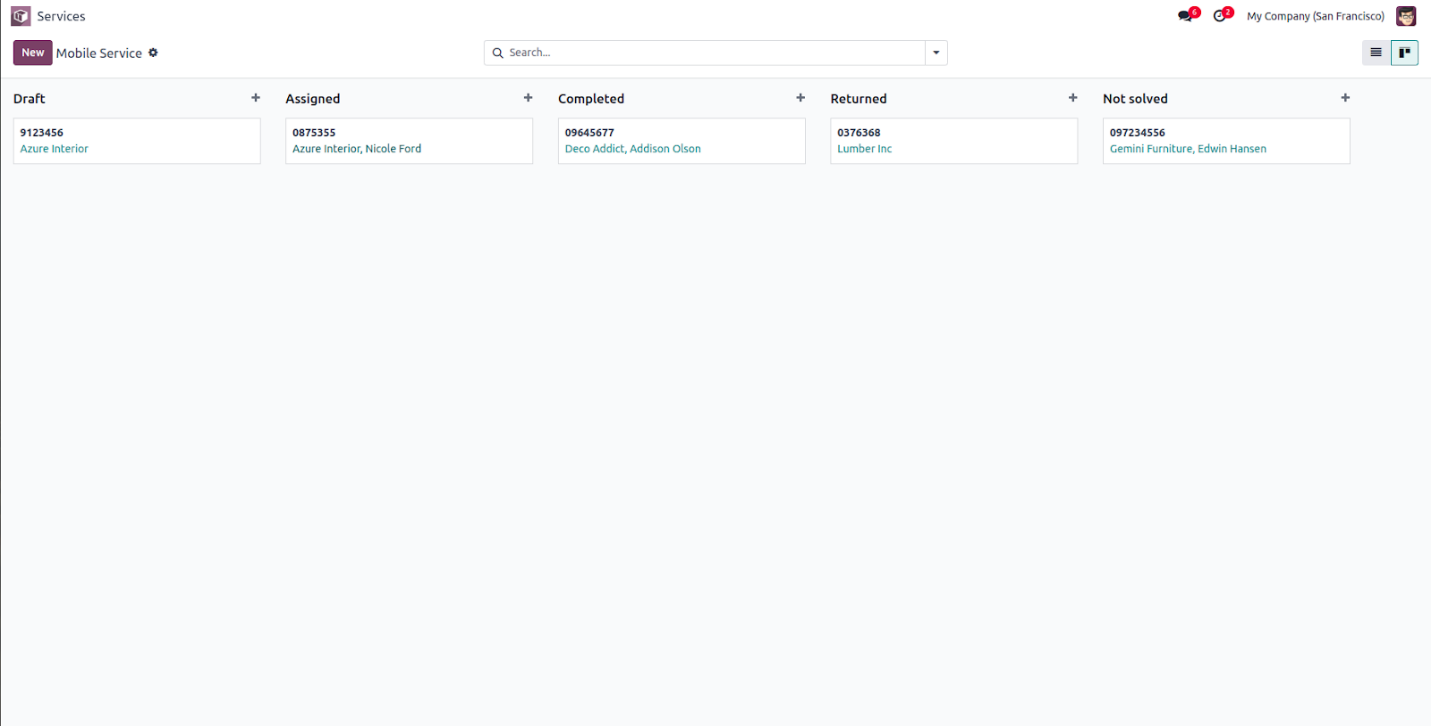
Task: Open the activities clock icon
Action: pyautogui.click(x=1219, y=16)
